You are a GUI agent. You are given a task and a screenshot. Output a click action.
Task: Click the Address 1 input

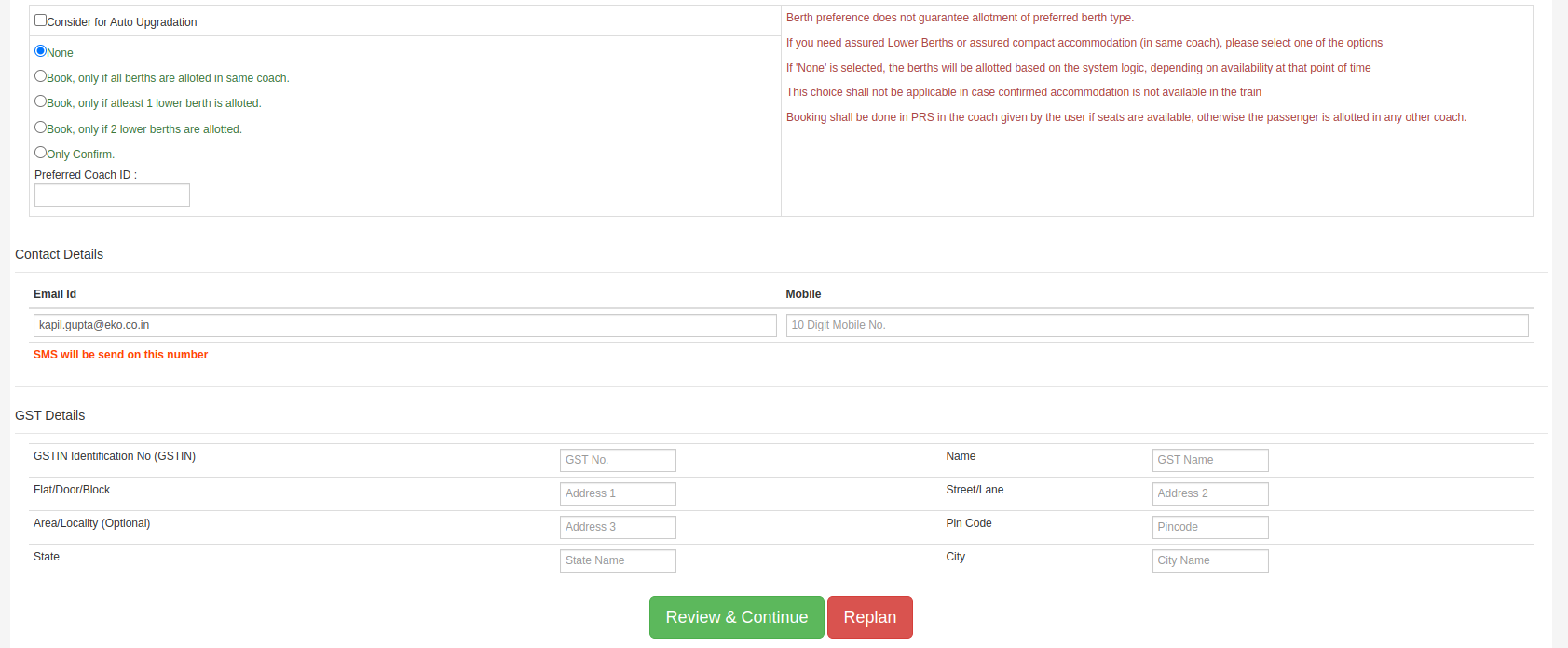[617, 493]
